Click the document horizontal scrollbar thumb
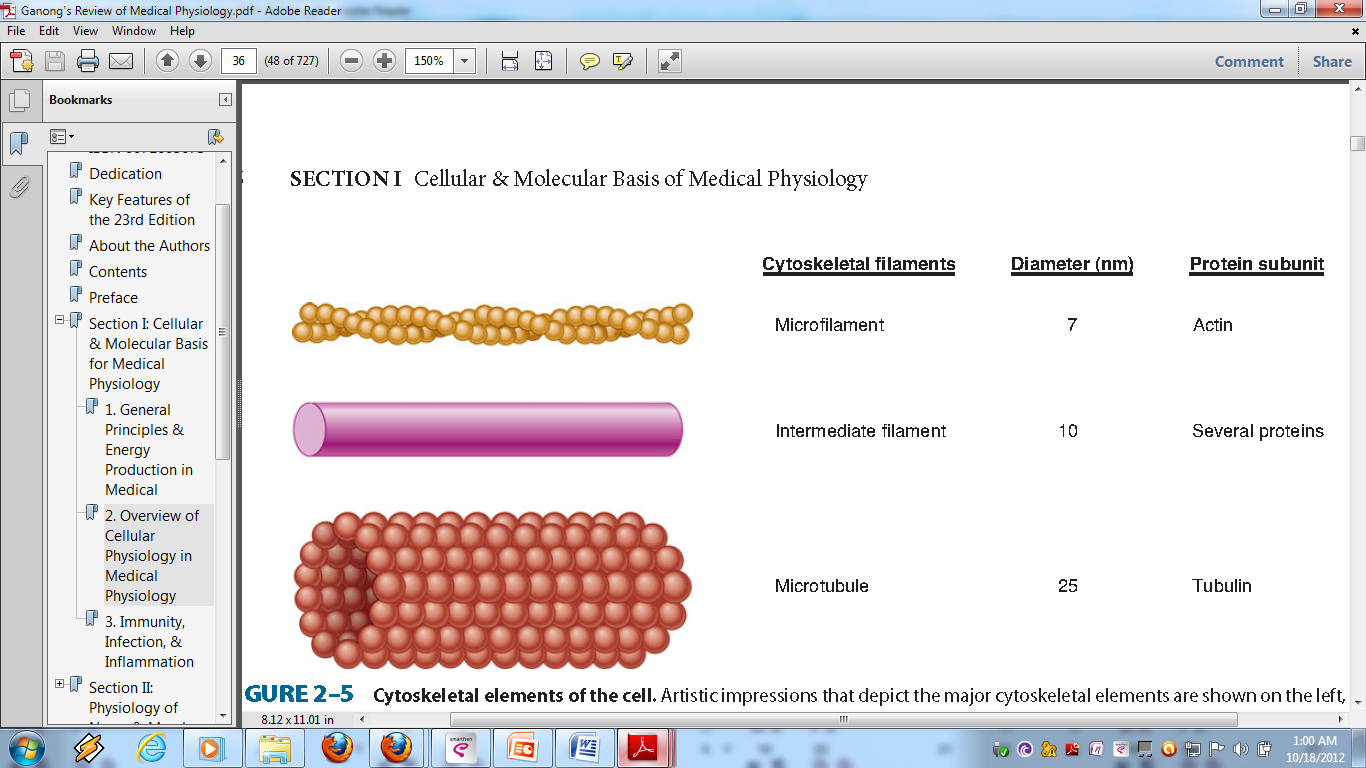 843,719
